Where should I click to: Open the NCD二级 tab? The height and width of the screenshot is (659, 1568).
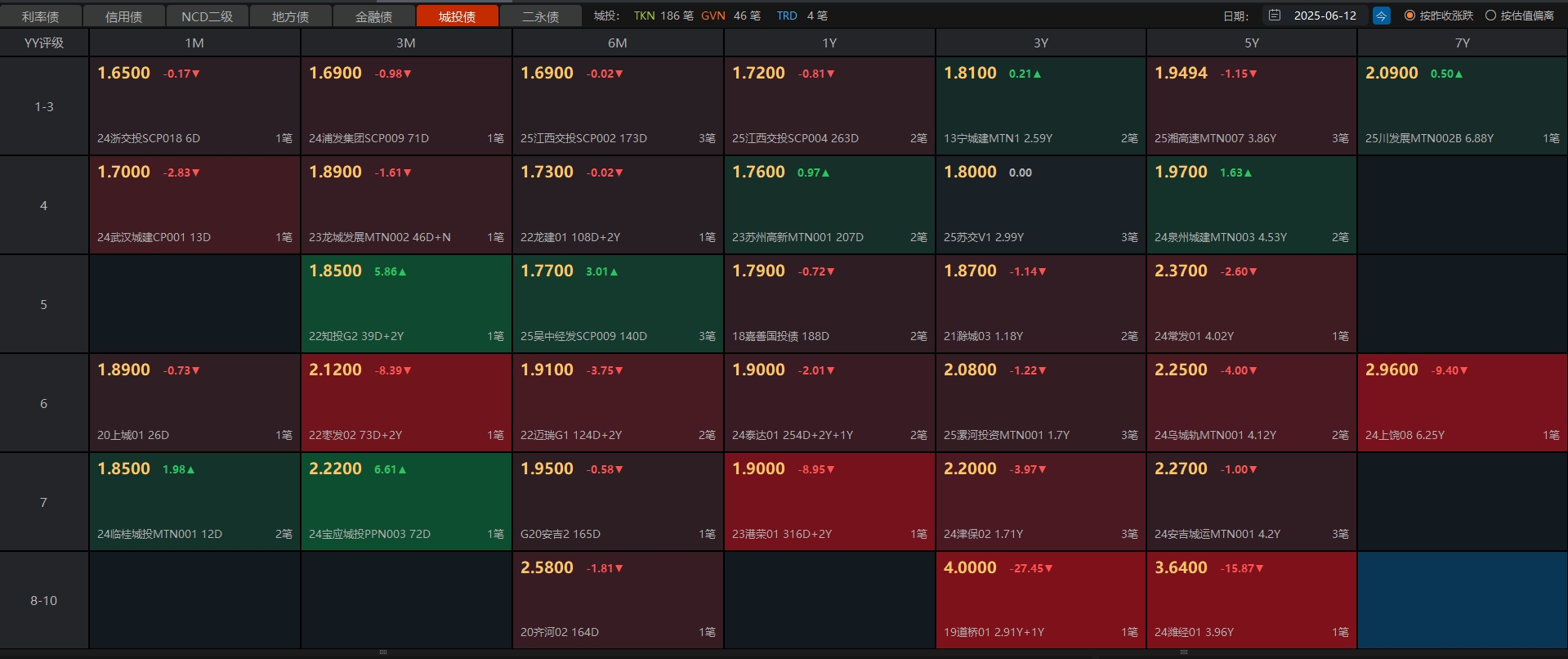pos(208,16)
